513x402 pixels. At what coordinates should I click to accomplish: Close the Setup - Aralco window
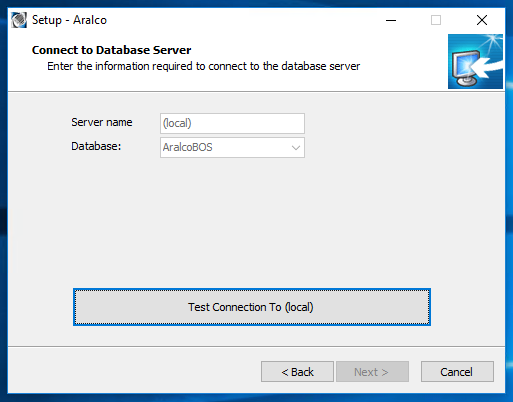point(482,20)
